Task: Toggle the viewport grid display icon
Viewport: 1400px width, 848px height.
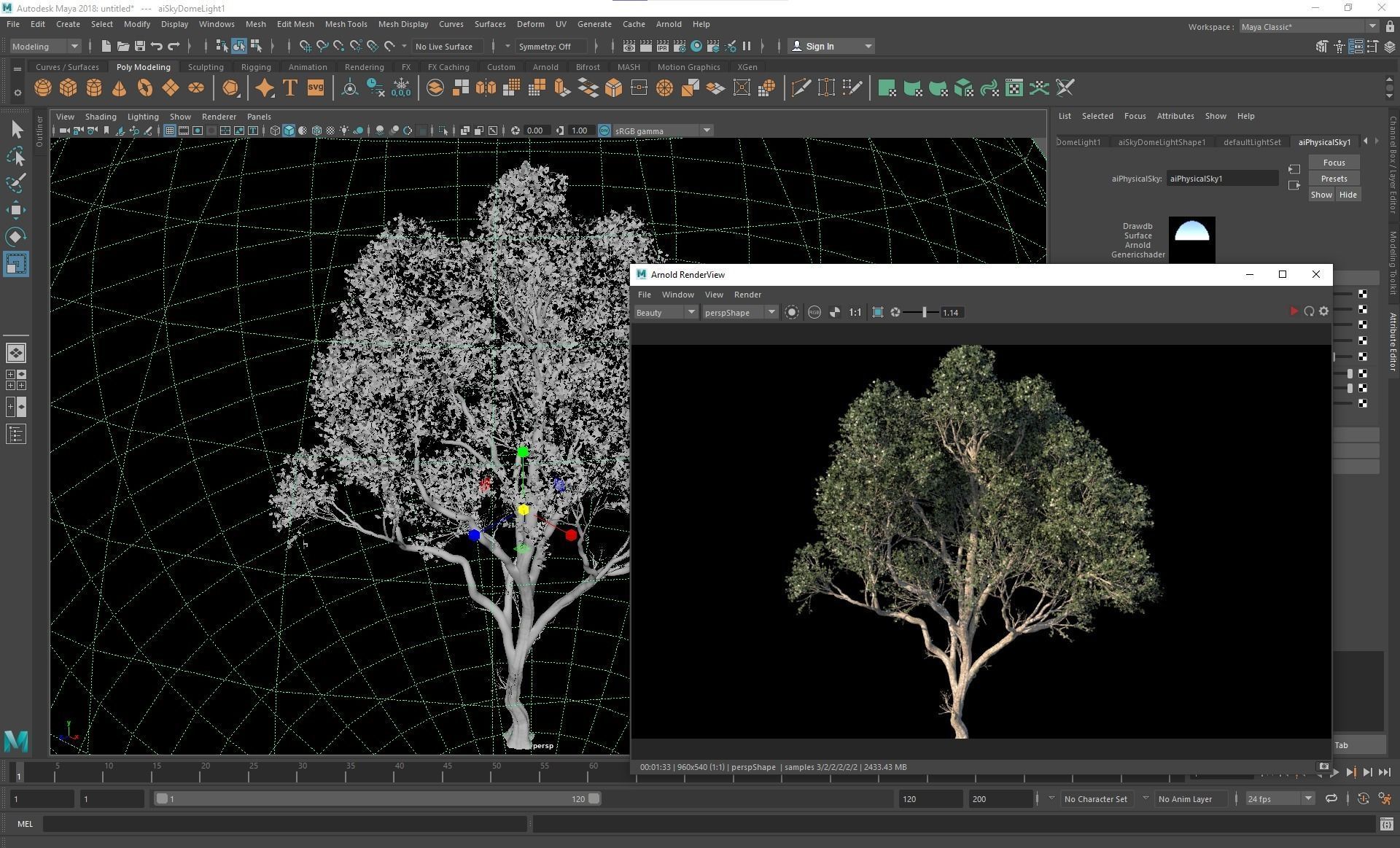Action: [169, 131]
